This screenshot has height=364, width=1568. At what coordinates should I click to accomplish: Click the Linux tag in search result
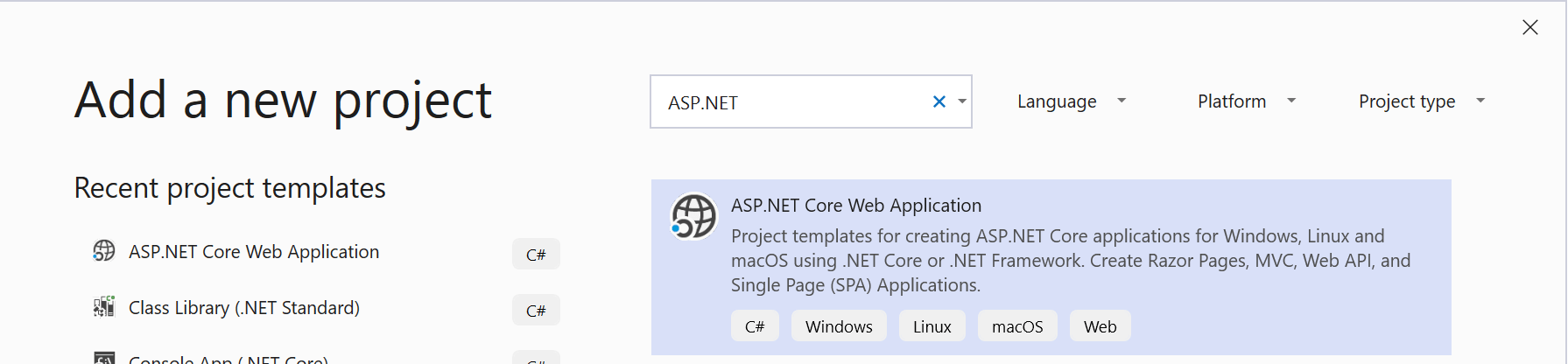(932, 326)
